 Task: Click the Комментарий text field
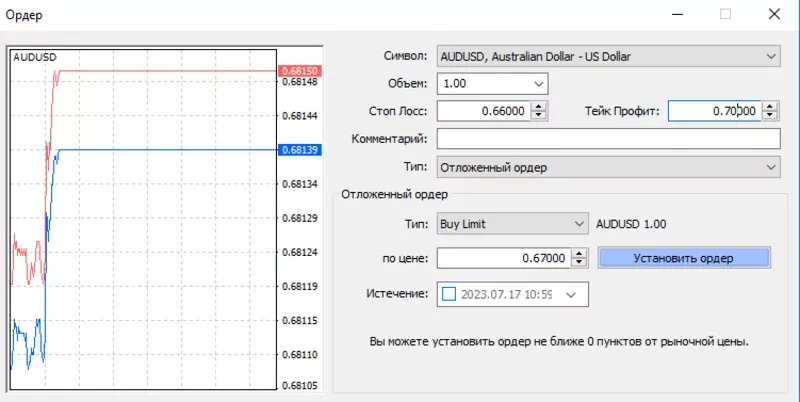[608, 139]
